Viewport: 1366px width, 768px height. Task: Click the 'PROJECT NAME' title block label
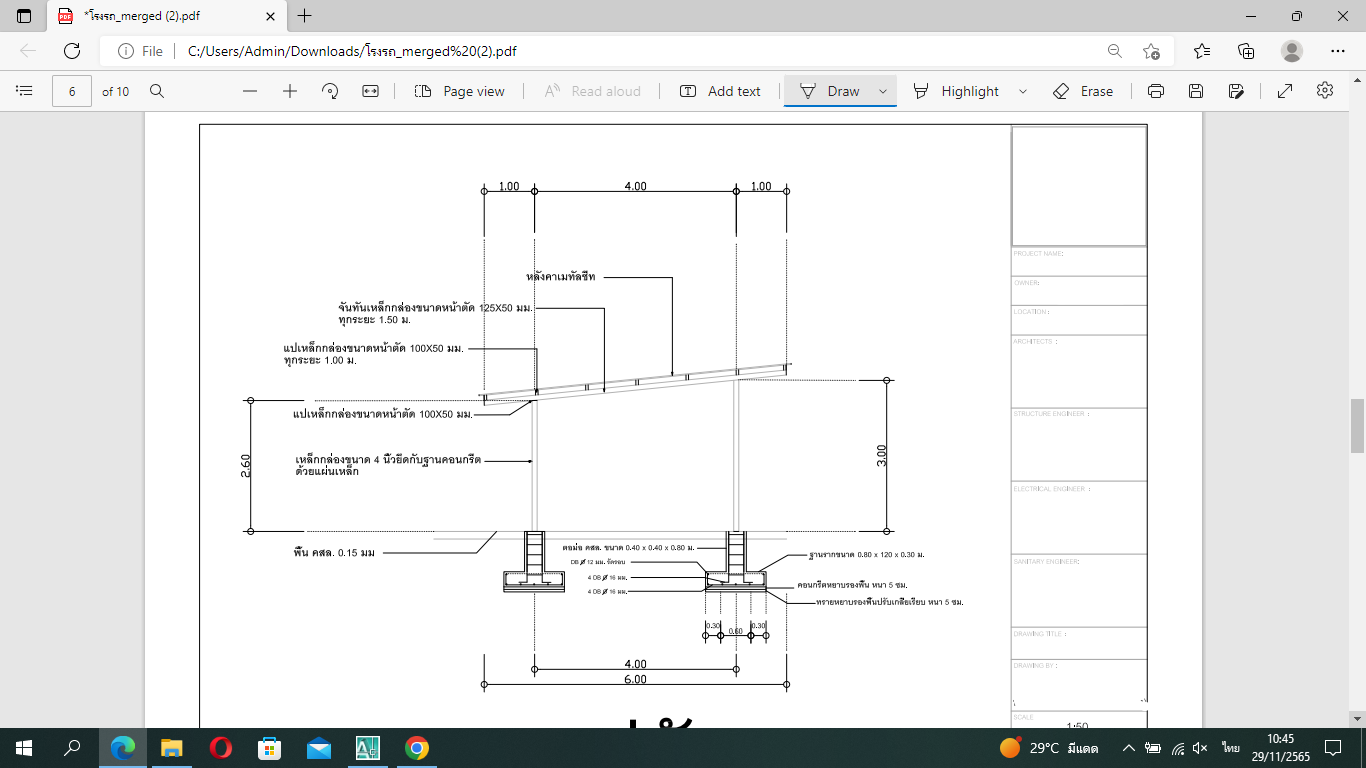(1038, 254)
